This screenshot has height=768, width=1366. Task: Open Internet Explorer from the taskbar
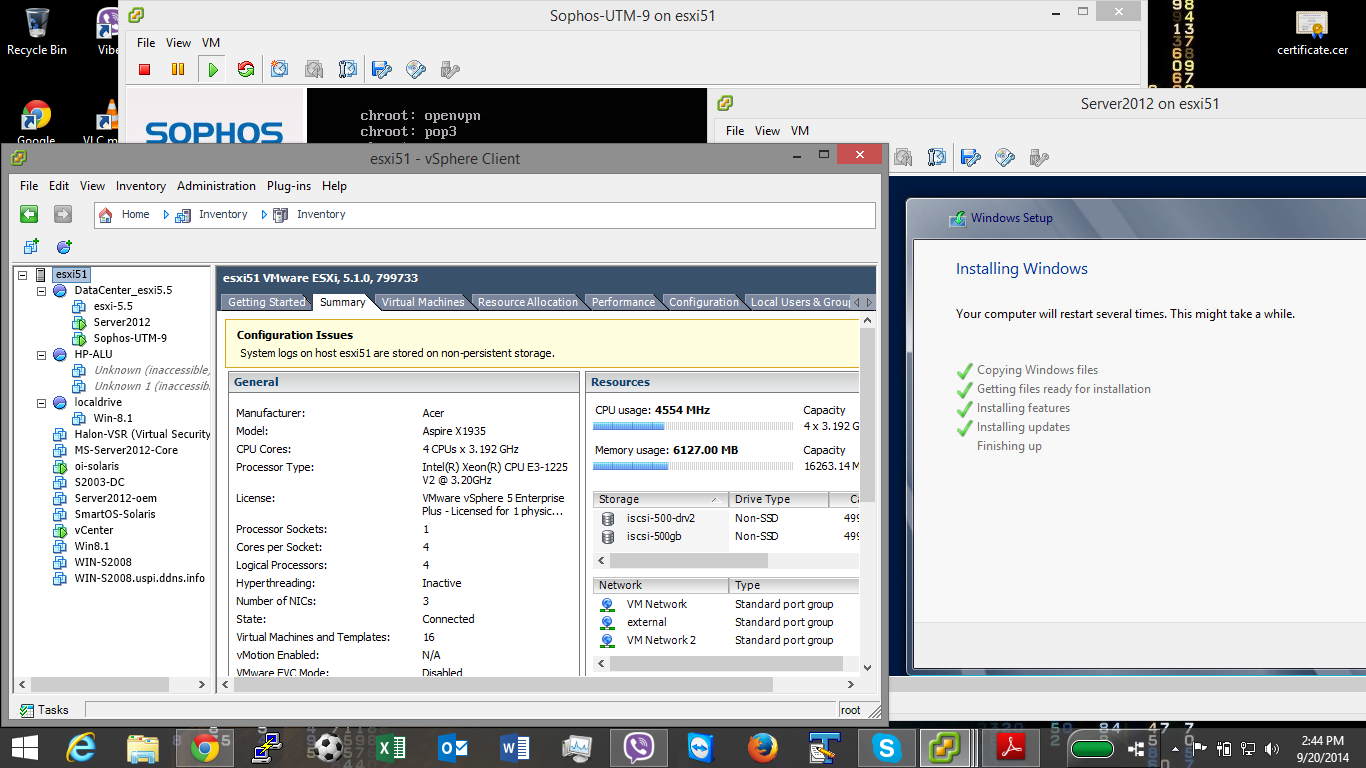[81, 747]
